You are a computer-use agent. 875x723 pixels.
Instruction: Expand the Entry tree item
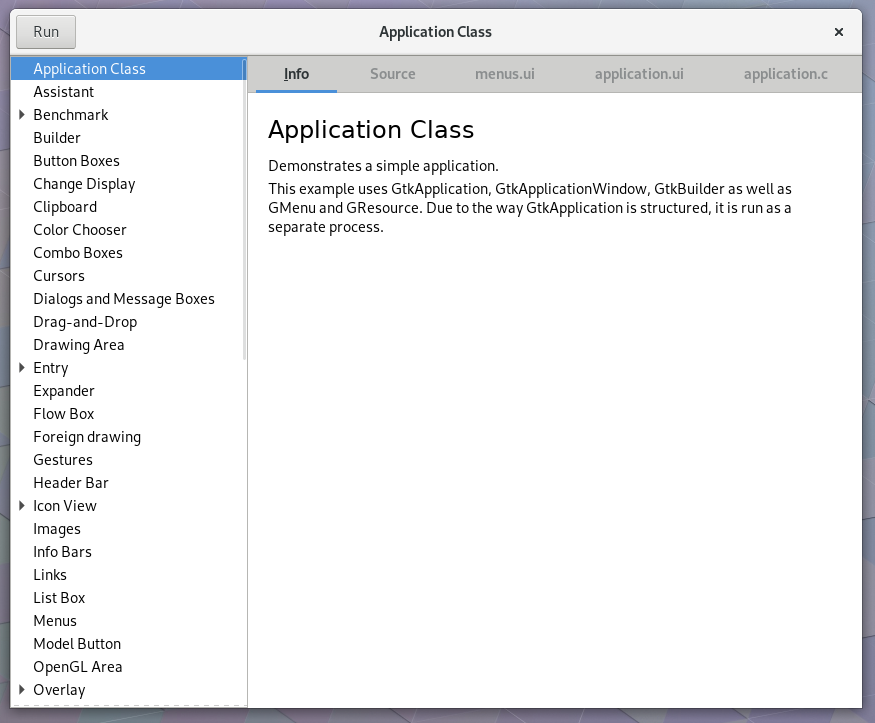[x=22, y=368]
